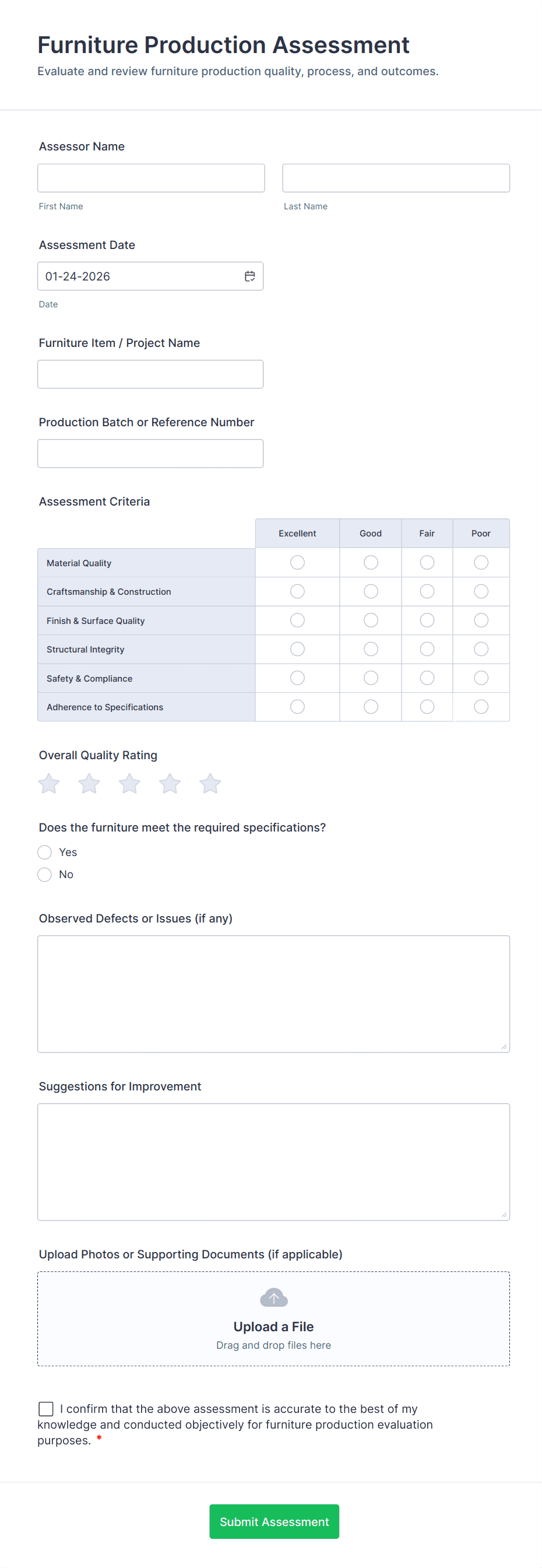542x1568 pixels.
Task: Select No for the specifications question
Action: (44, 875)
